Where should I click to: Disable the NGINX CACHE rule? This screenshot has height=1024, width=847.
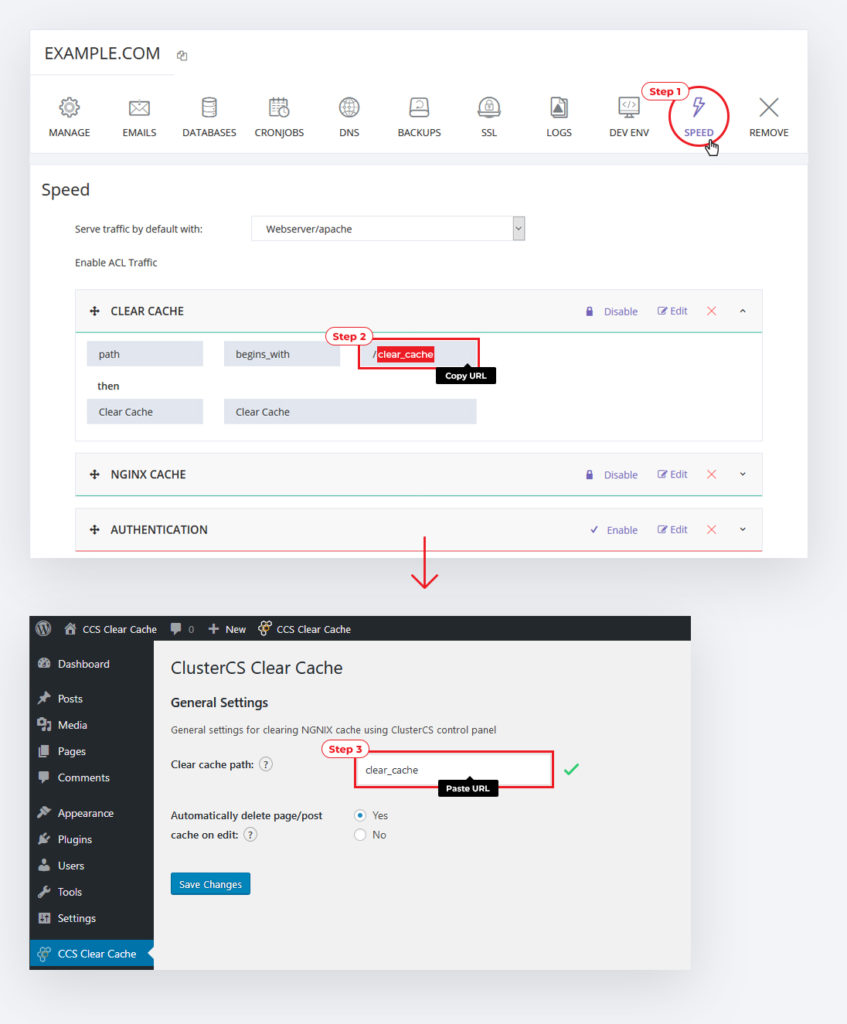click(612, 475)
